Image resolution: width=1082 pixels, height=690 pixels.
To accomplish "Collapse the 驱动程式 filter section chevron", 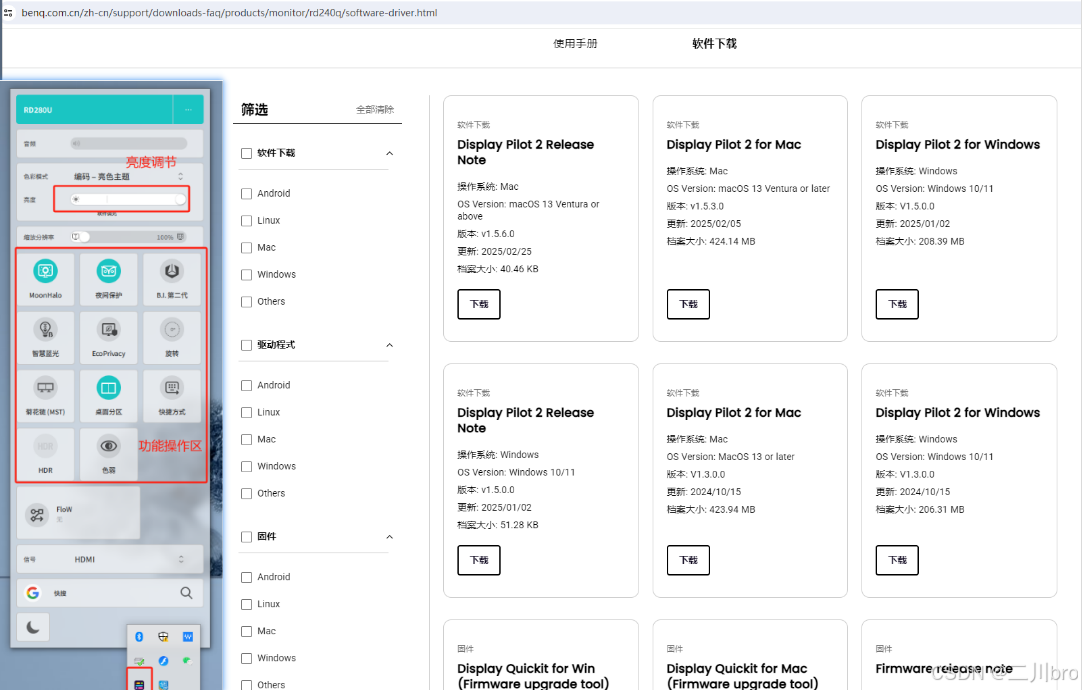I will tap(389, 345).
